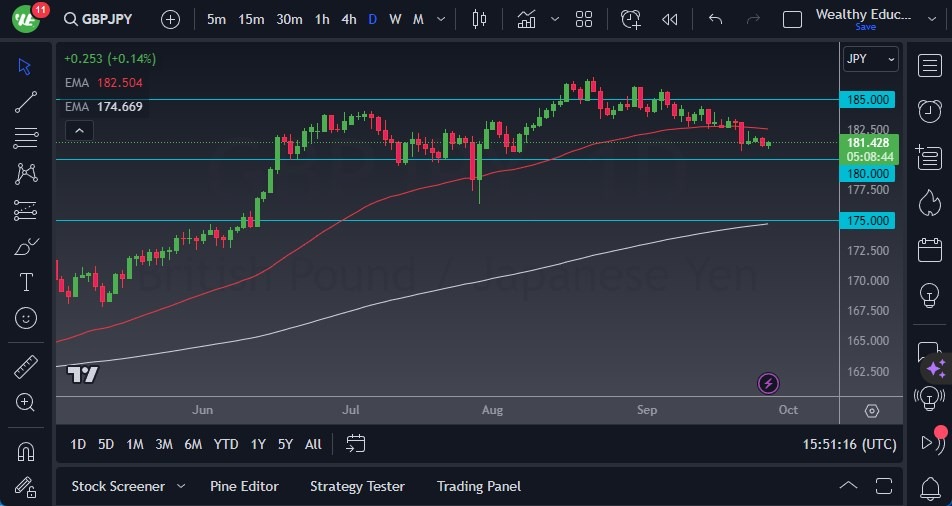Open the JPY currency dropdown
Image resolution: width=952 pixels, height=506 pixels.
[x=870, y=59]
